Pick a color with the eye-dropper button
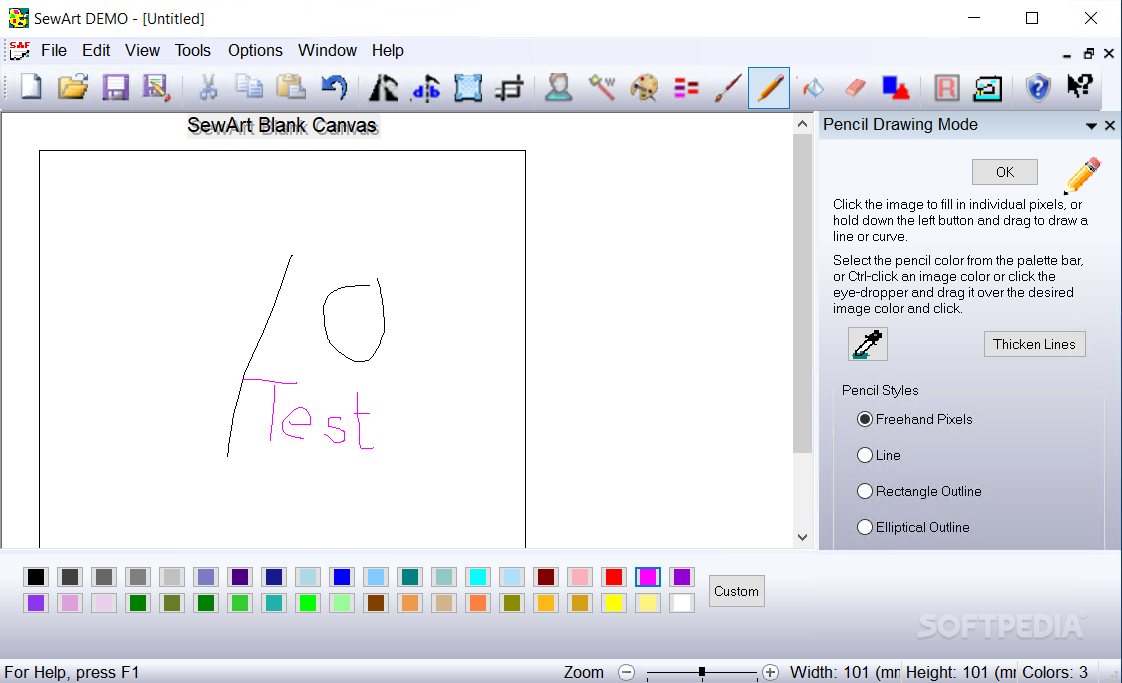 pos(867,344)
